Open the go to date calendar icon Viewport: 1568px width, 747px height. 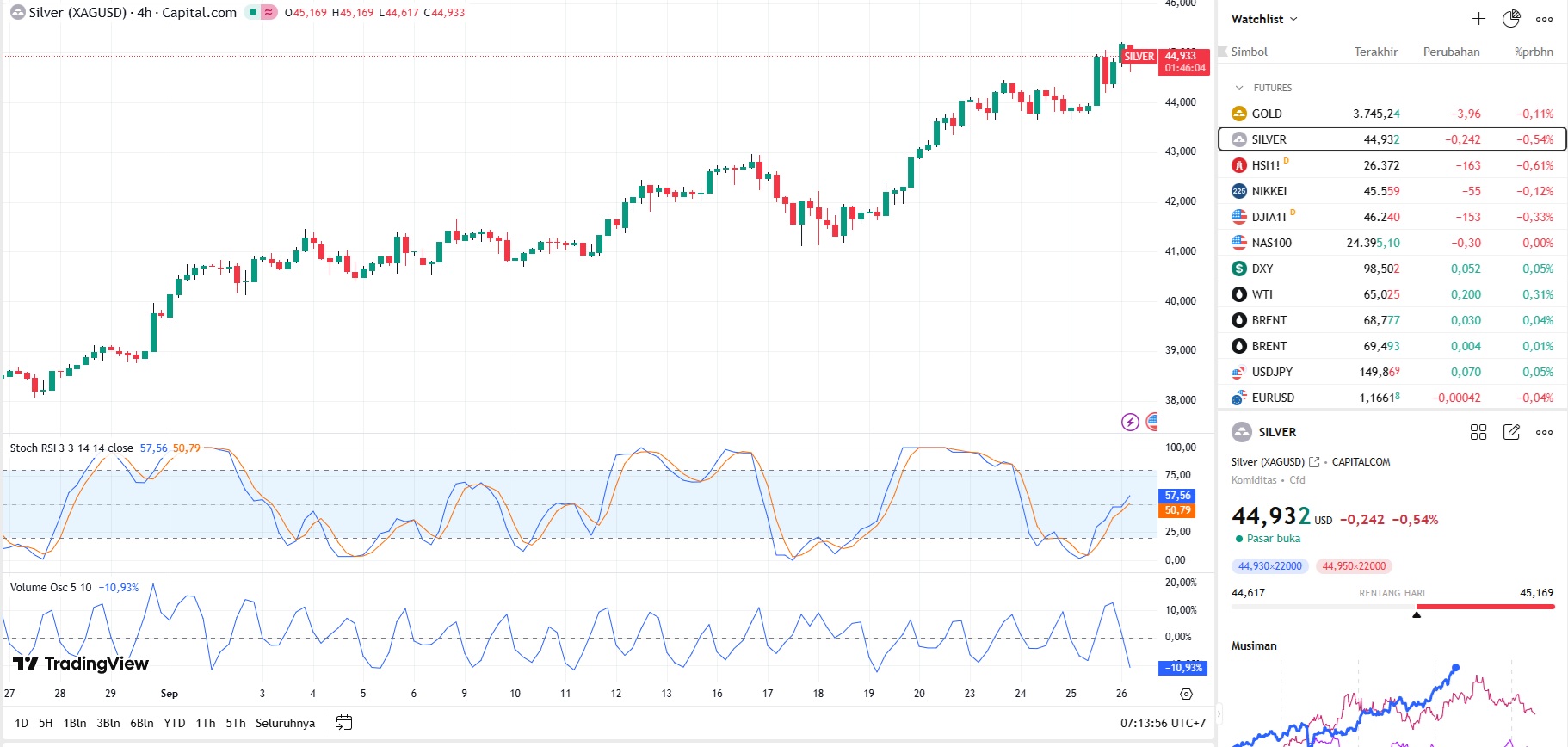point(343,723)
